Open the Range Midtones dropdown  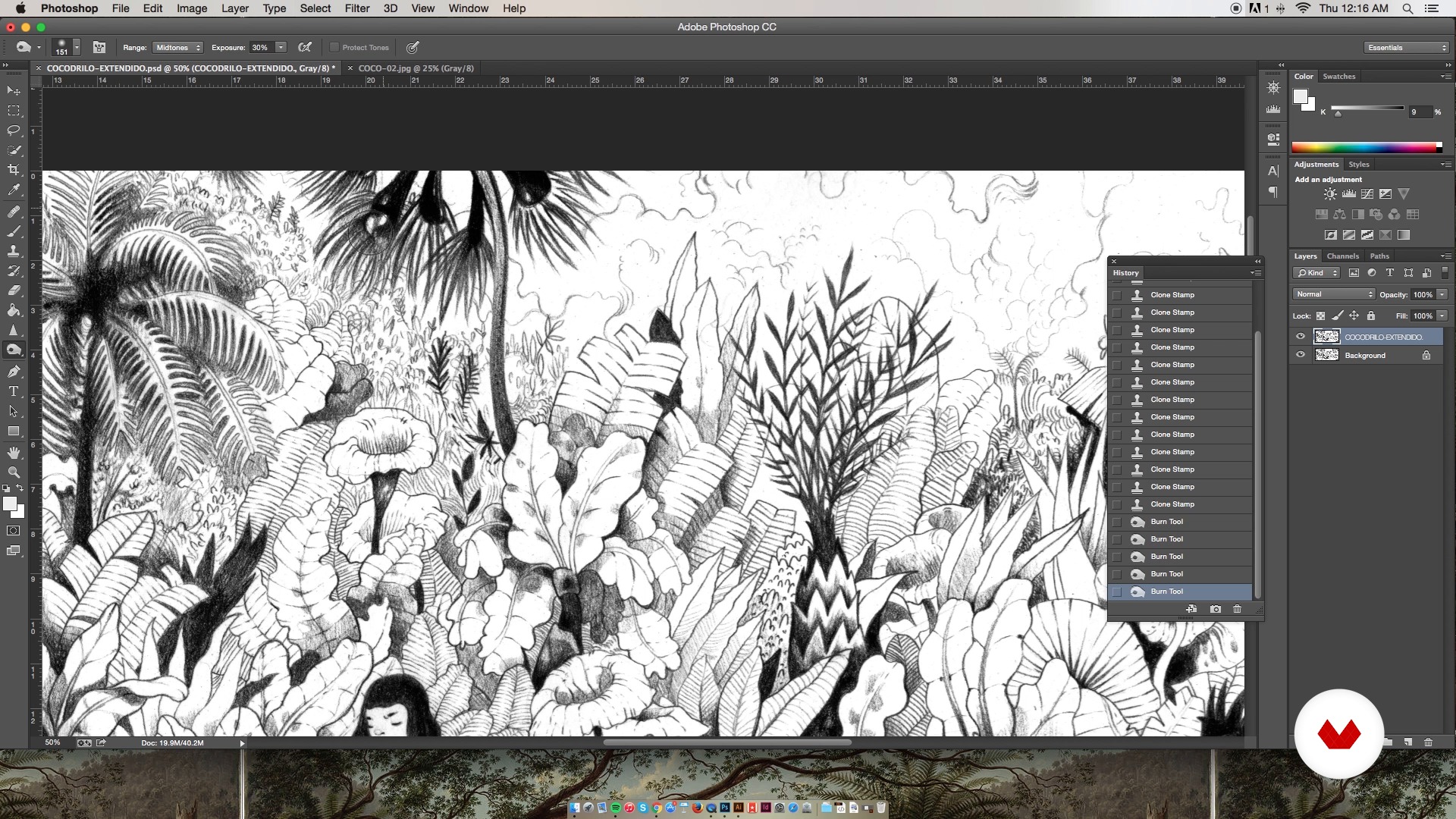tap(177, 47)
